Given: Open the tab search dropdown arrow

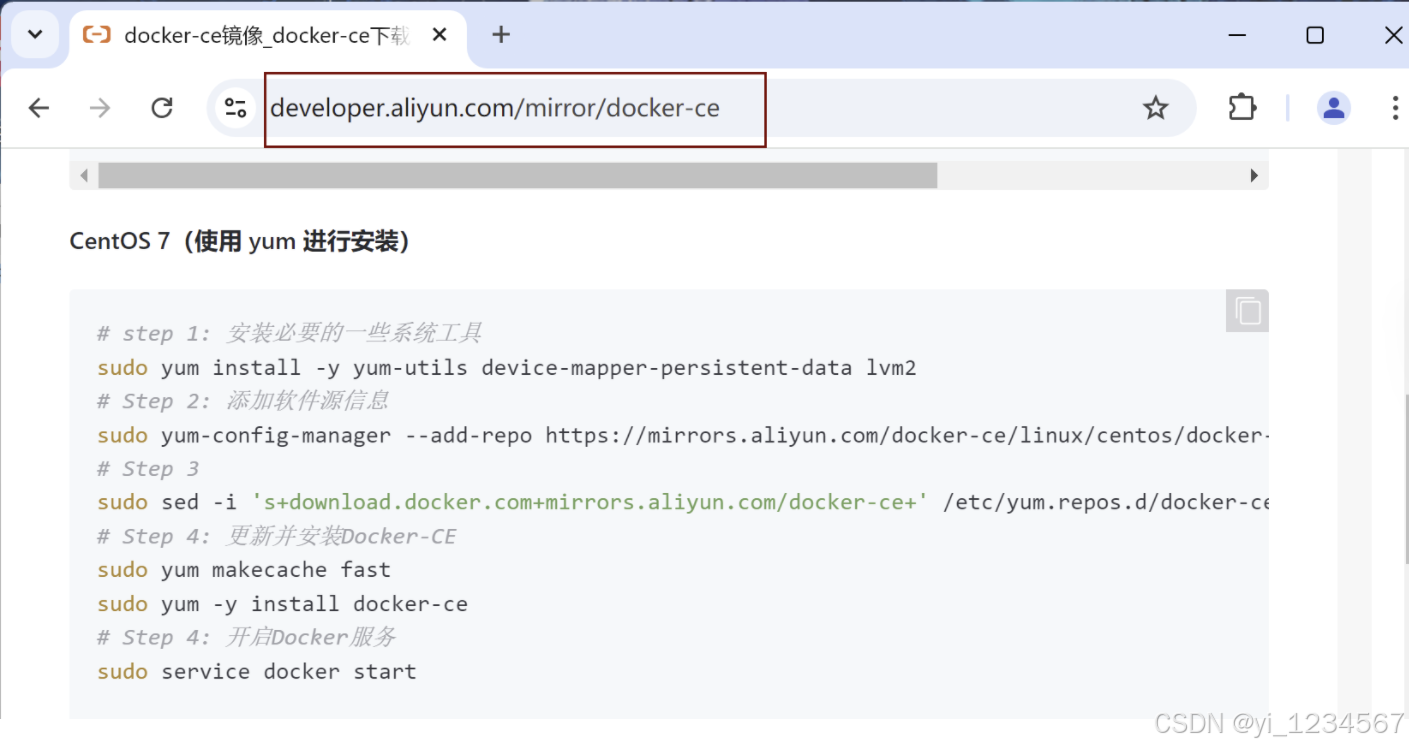Looking at the screenshot, I should pos(35,35).
